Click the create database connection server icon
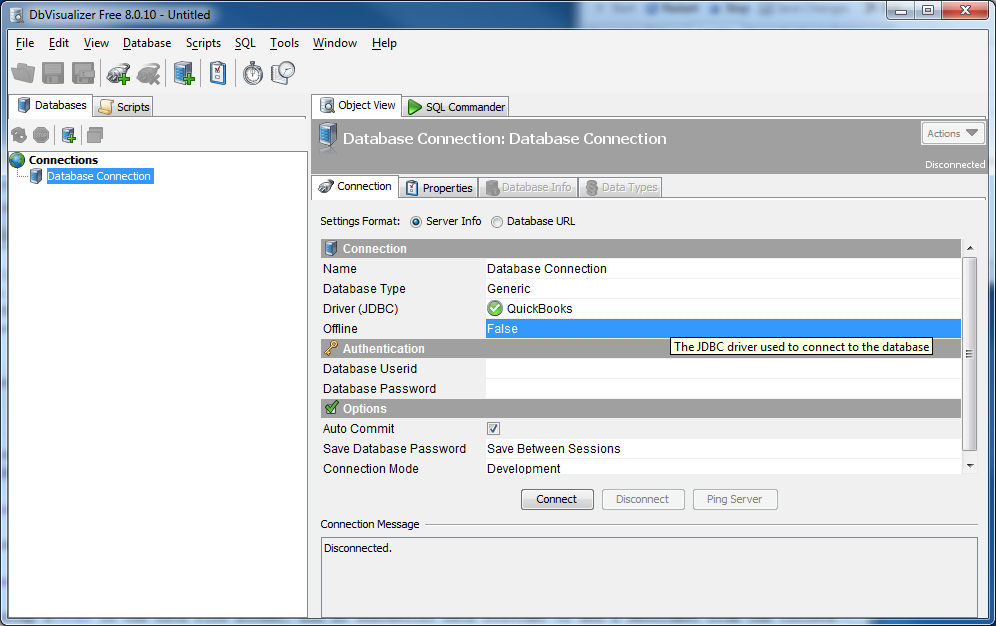The image size is (996, 626). 184,73
